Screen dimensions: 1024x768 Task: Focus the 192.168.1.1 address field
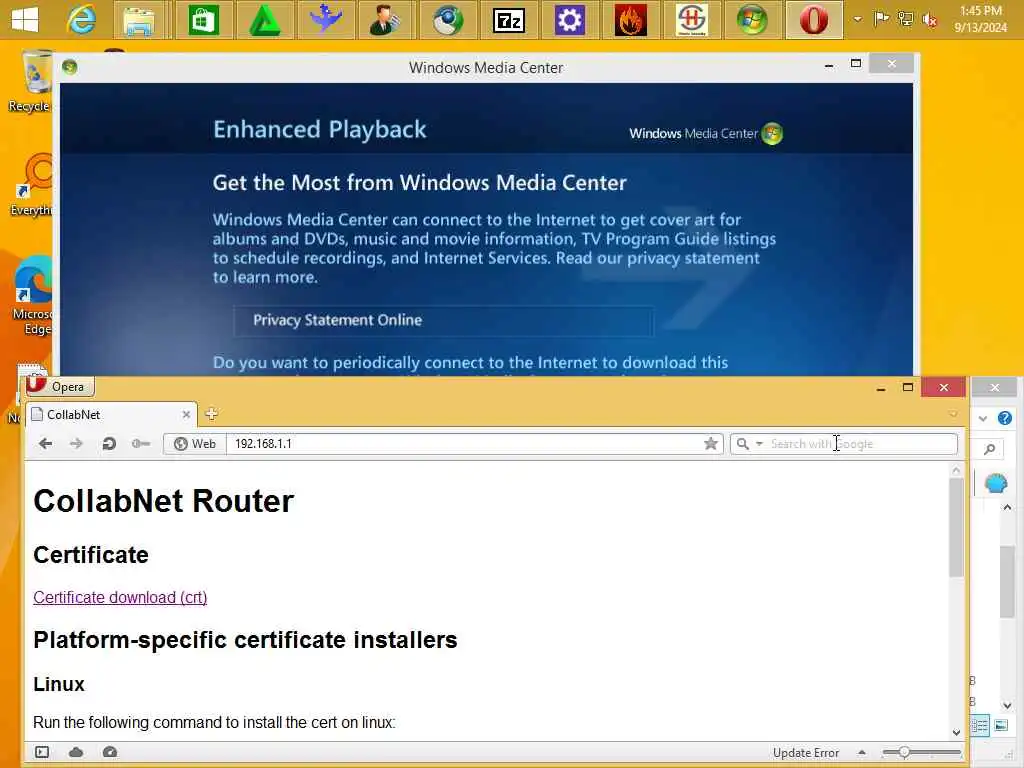pyautogui.click(x=466, y=444)
